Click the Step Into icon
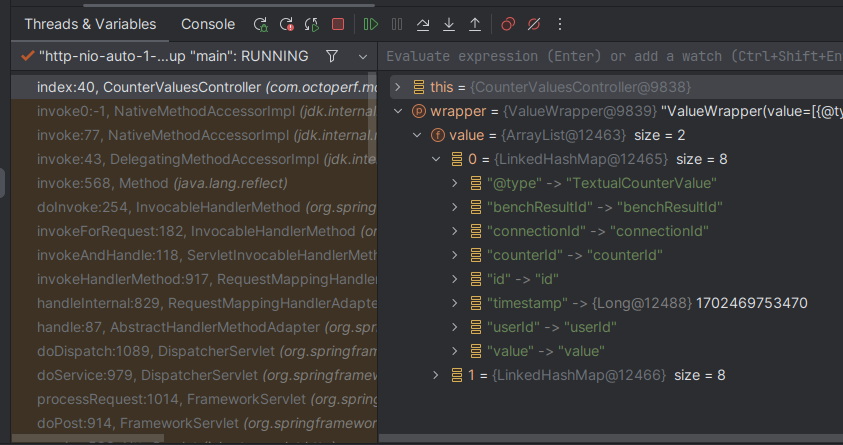The width and height of the screenshot is (843, 445). pyautogui.click(x=449, y=24)
